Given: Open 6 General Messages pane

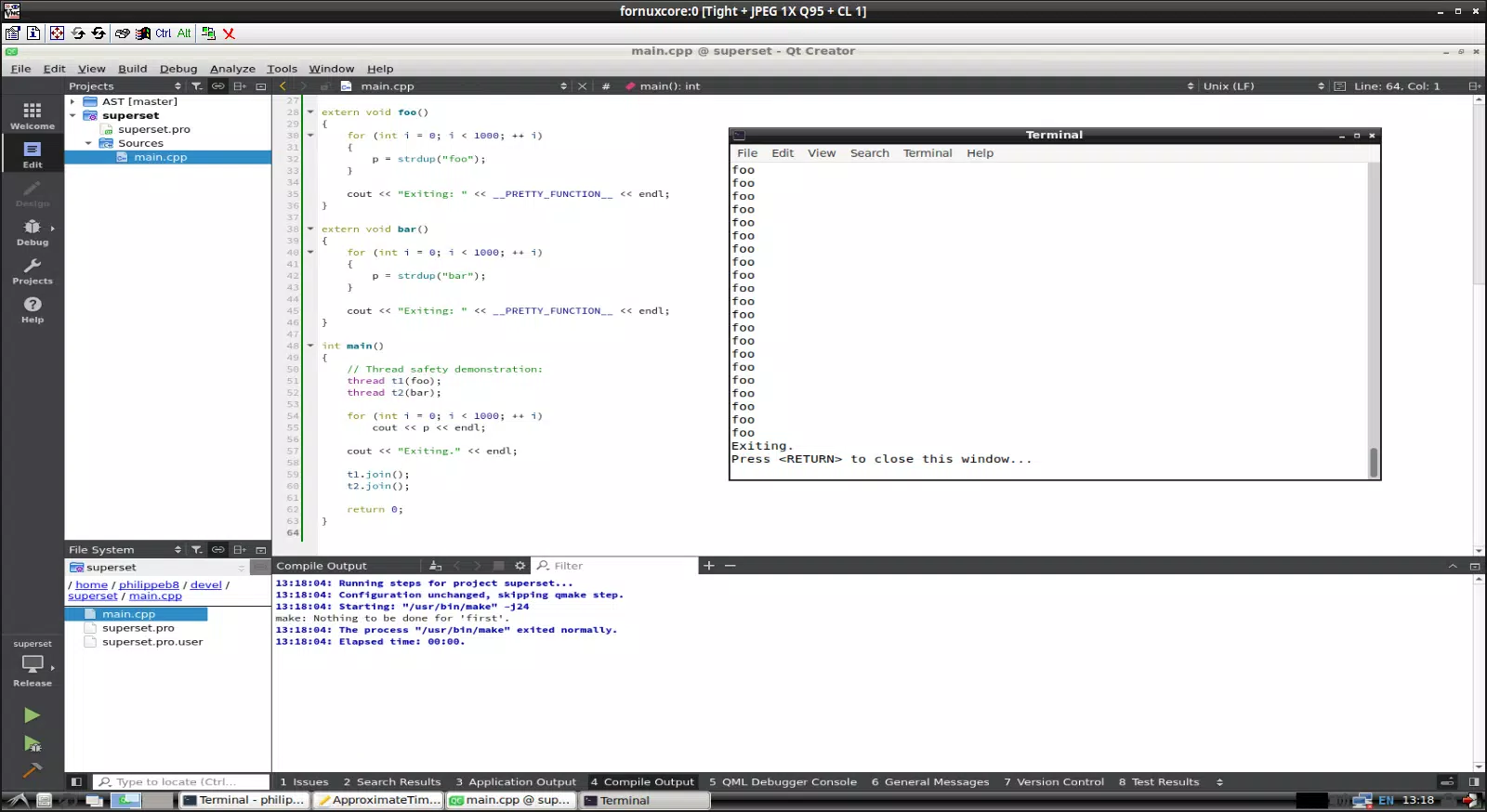Looking at the screenshot, I should (930, 782).
